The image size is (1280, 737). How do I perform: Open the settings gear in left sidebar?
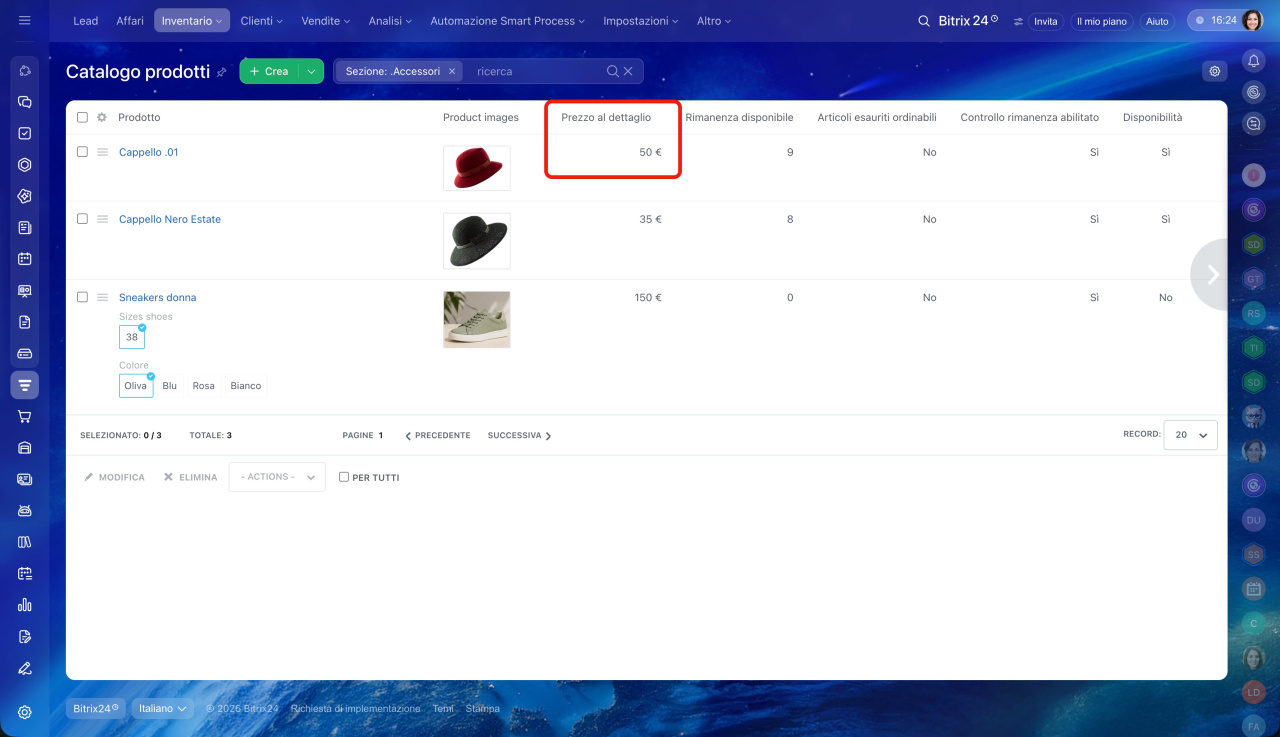pos(25,712)
